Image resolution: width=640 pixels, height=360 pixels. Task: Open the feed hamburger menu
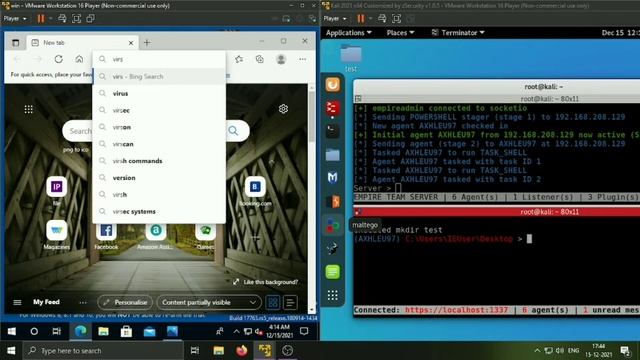(x=17, y=302)
